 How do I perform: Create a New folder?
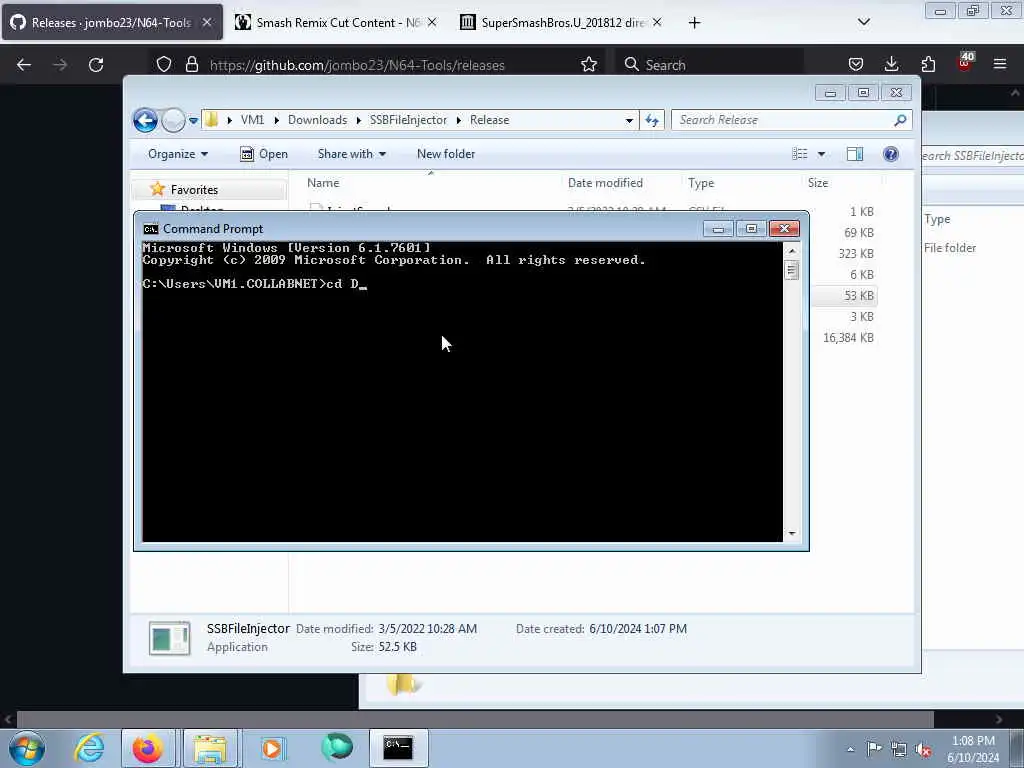[x=446, y=154]
